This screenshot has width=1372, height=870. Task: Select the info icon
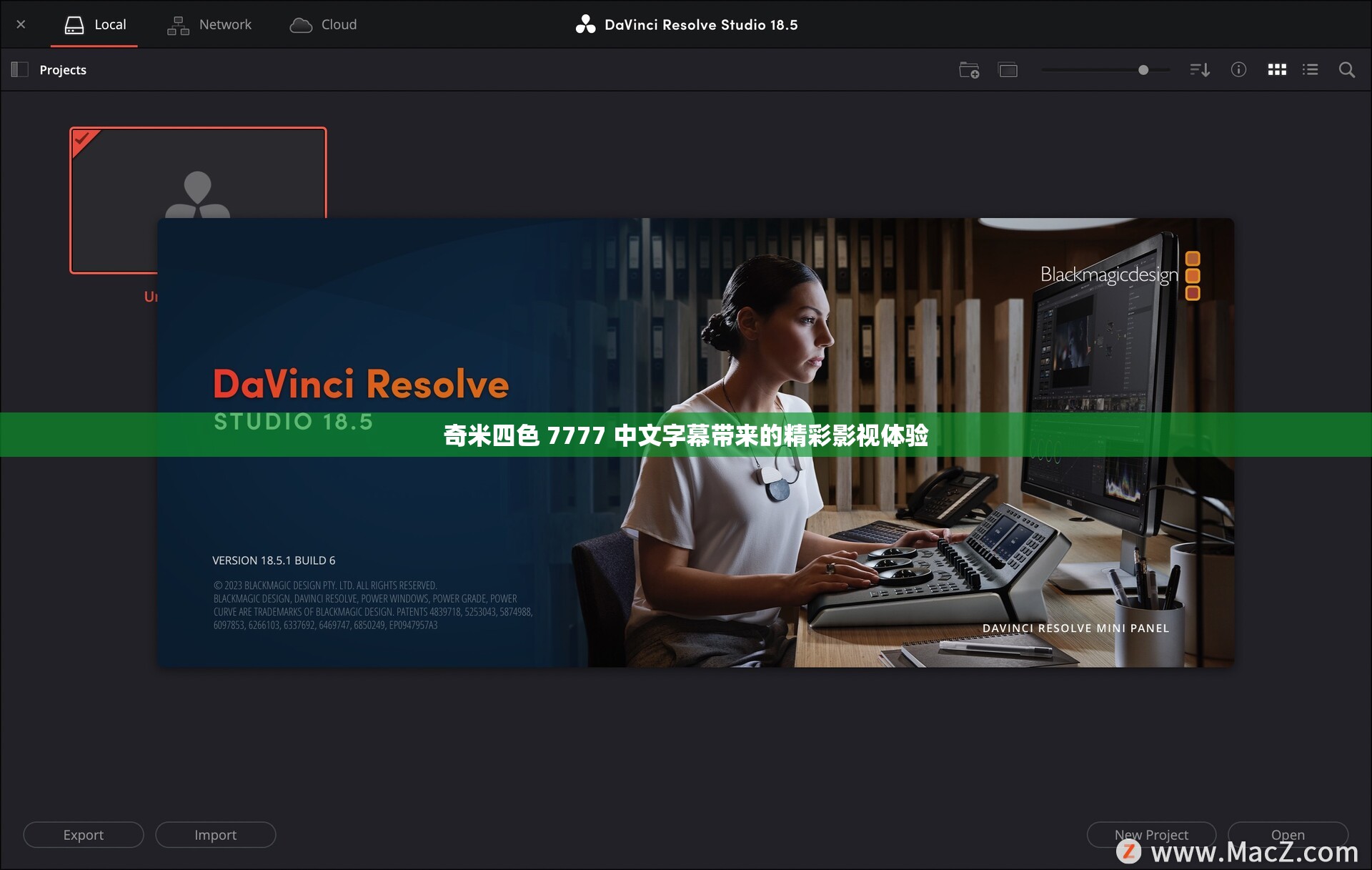1237,70
